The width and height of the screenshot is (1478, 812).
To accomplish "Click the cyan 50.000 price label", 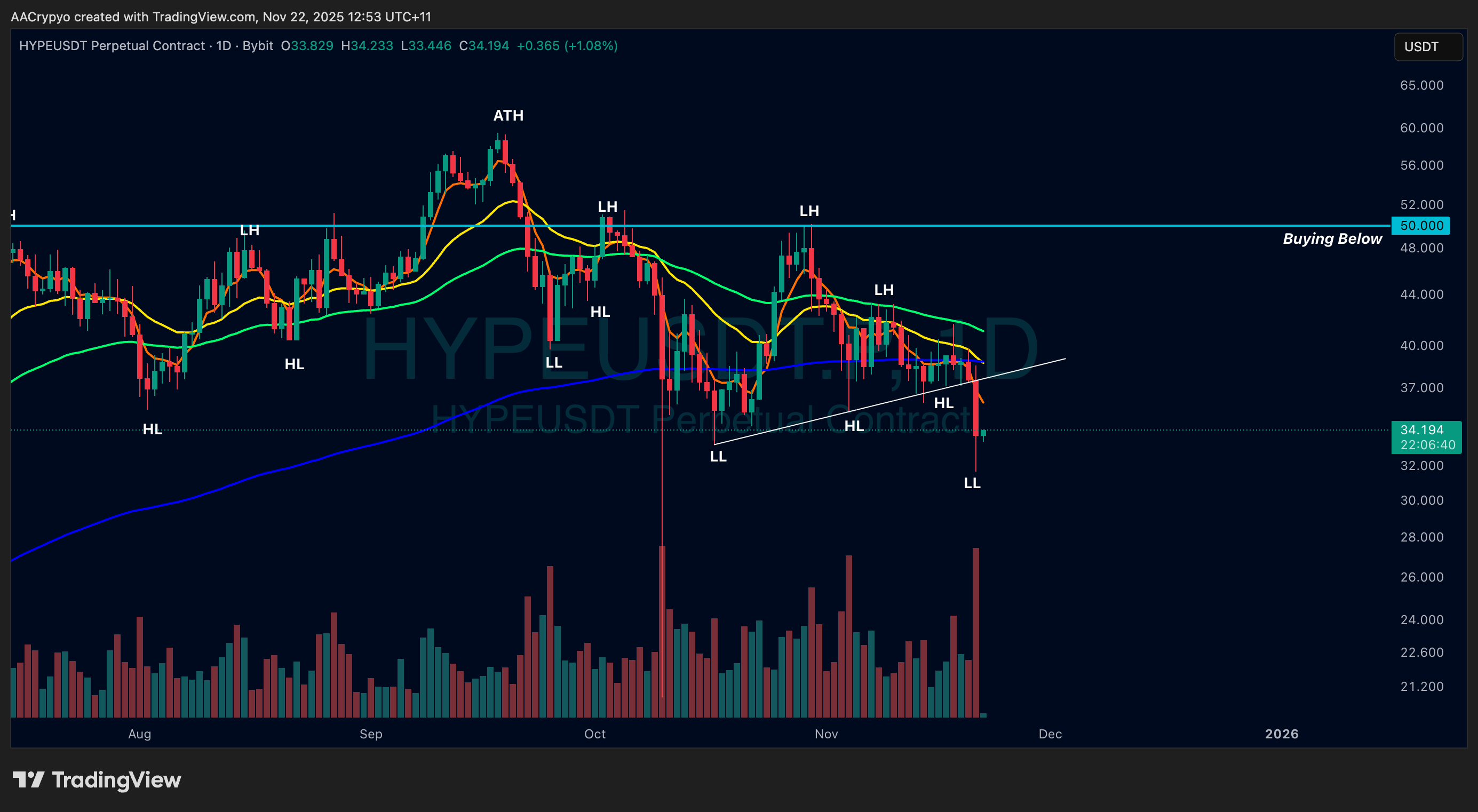I will coord(1420,226).
